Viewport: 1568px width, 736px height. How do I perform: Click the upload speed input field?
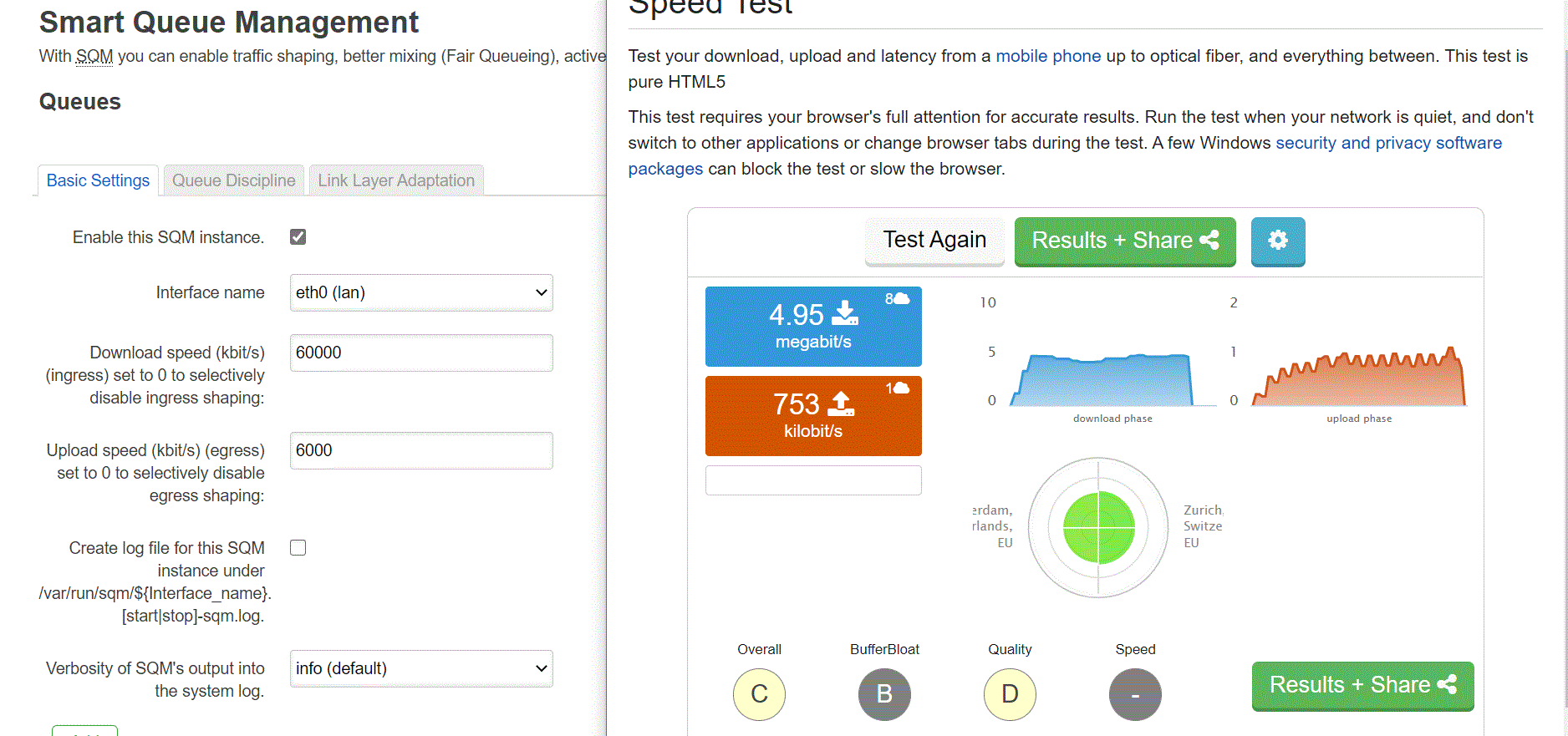[x=421, y=450]
